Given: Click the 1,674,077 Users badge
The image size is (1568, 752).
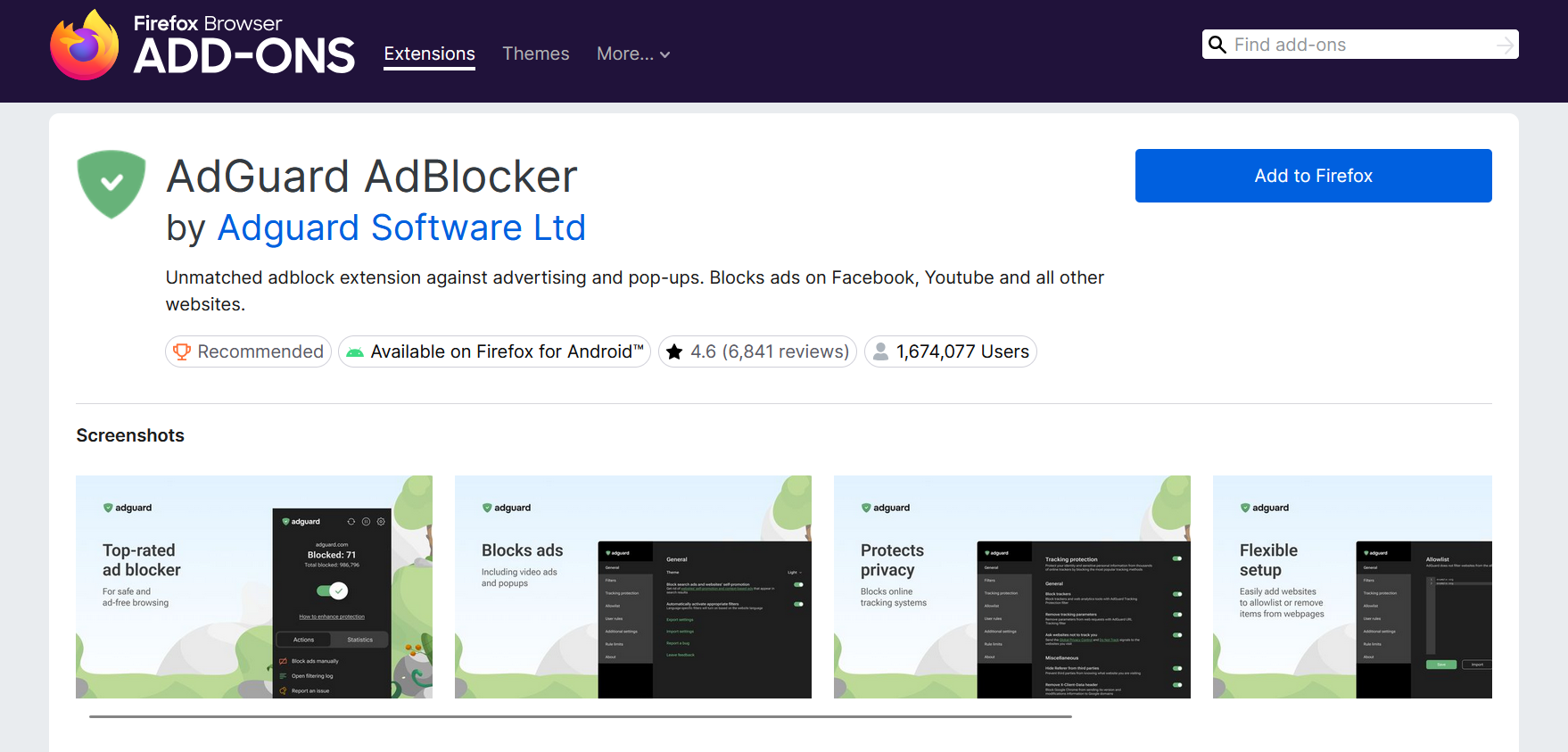Looking at the screenshot, I should [950, 351].
